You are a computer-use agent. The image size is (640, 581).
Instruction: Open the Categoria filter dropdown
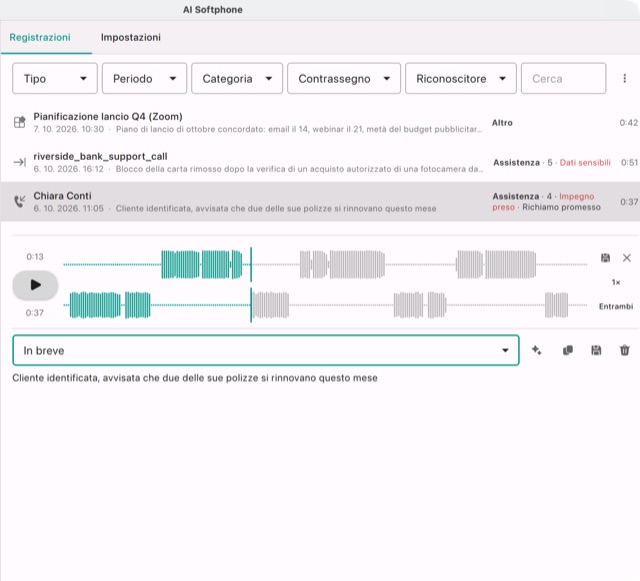coord(237,78)
